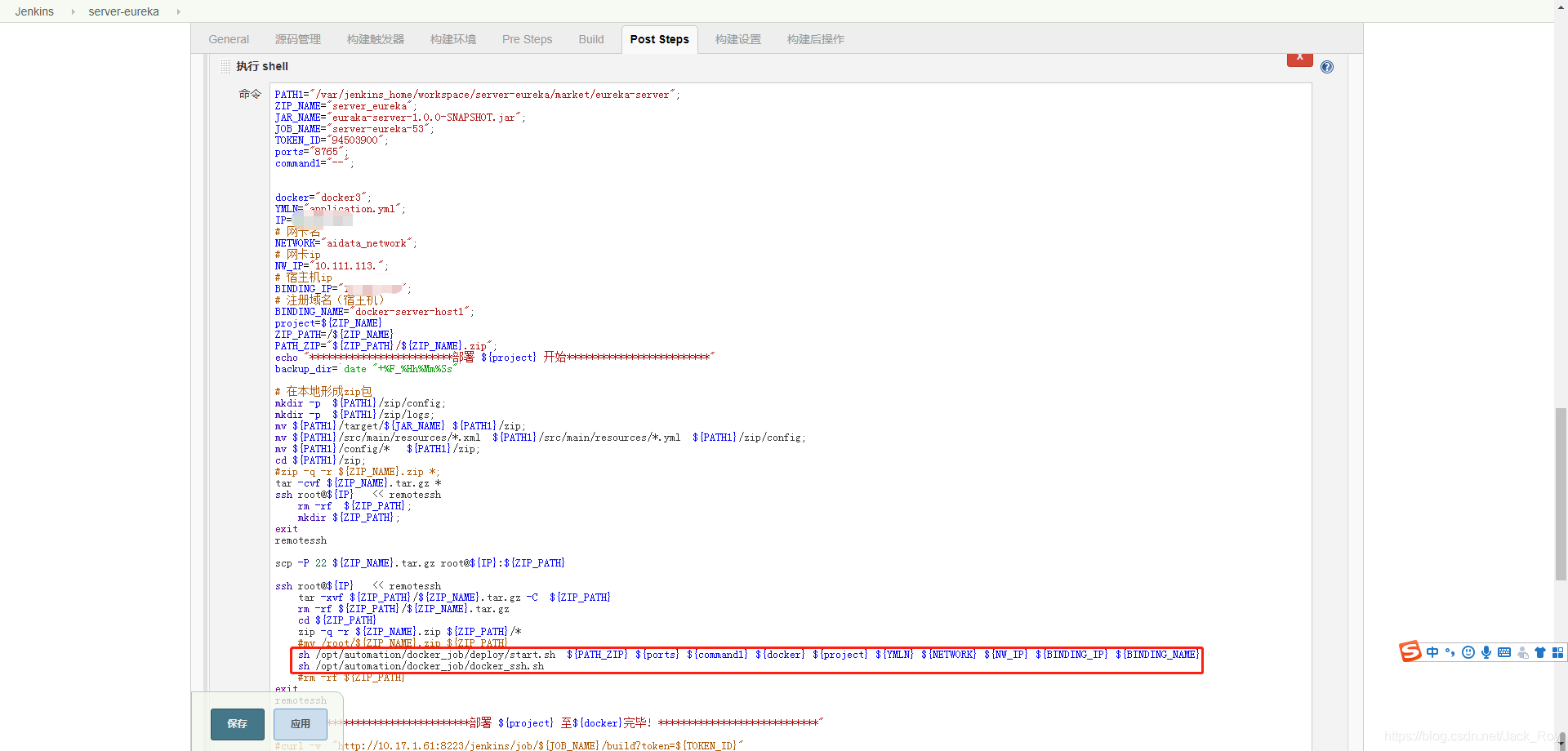Switch to the 源码管理 tab

(x=298, y=39)
